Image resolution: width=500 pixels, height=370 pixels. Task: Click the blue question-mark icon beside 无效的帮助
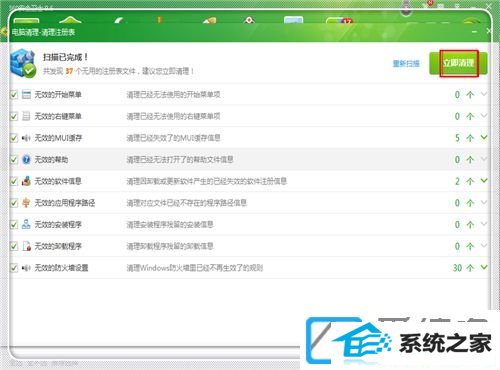[x=26, y=160]
